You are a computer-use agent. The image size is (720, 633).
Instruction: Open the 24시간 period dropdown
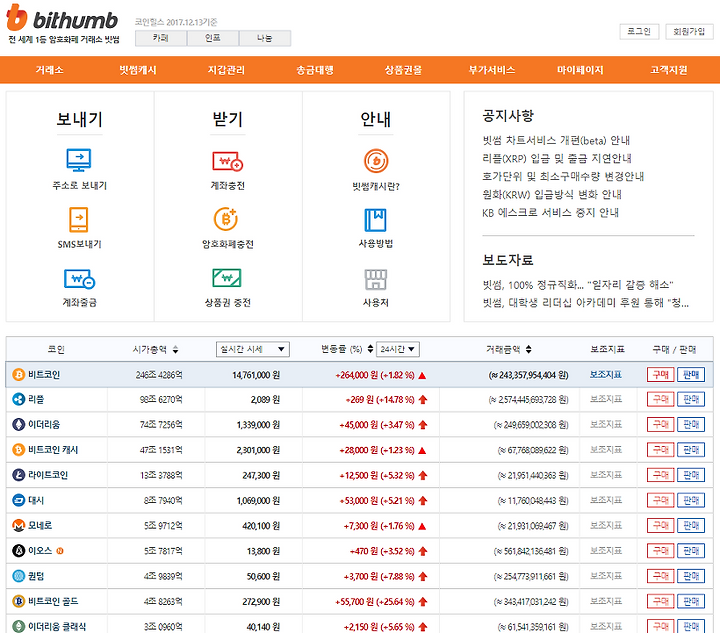click(x=398, y=349)
